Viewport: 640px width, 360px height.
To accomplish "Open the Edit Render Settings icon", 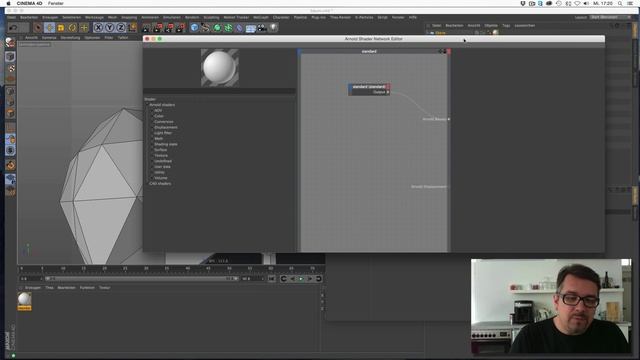I will coord(181,28).
